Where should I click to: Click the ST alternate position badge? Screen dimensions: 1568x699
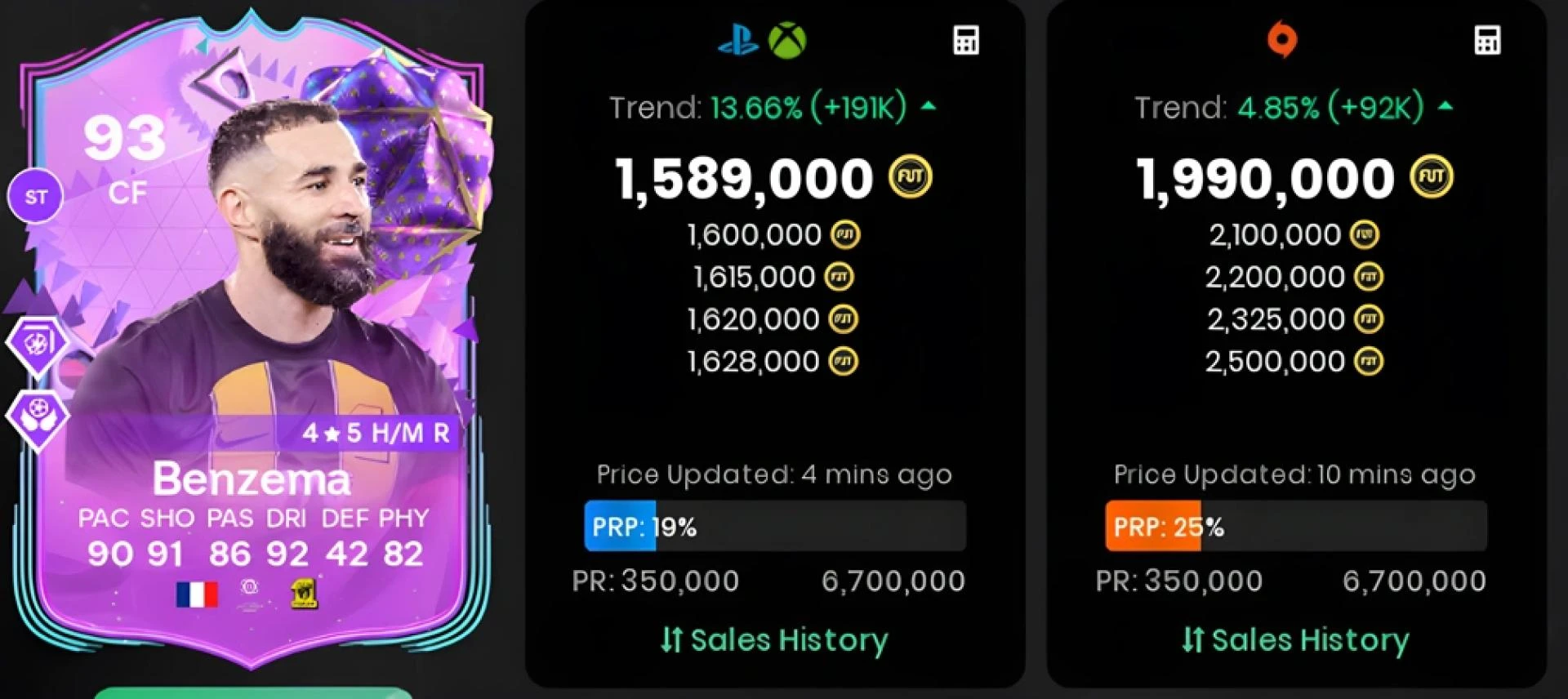(35, 197)
